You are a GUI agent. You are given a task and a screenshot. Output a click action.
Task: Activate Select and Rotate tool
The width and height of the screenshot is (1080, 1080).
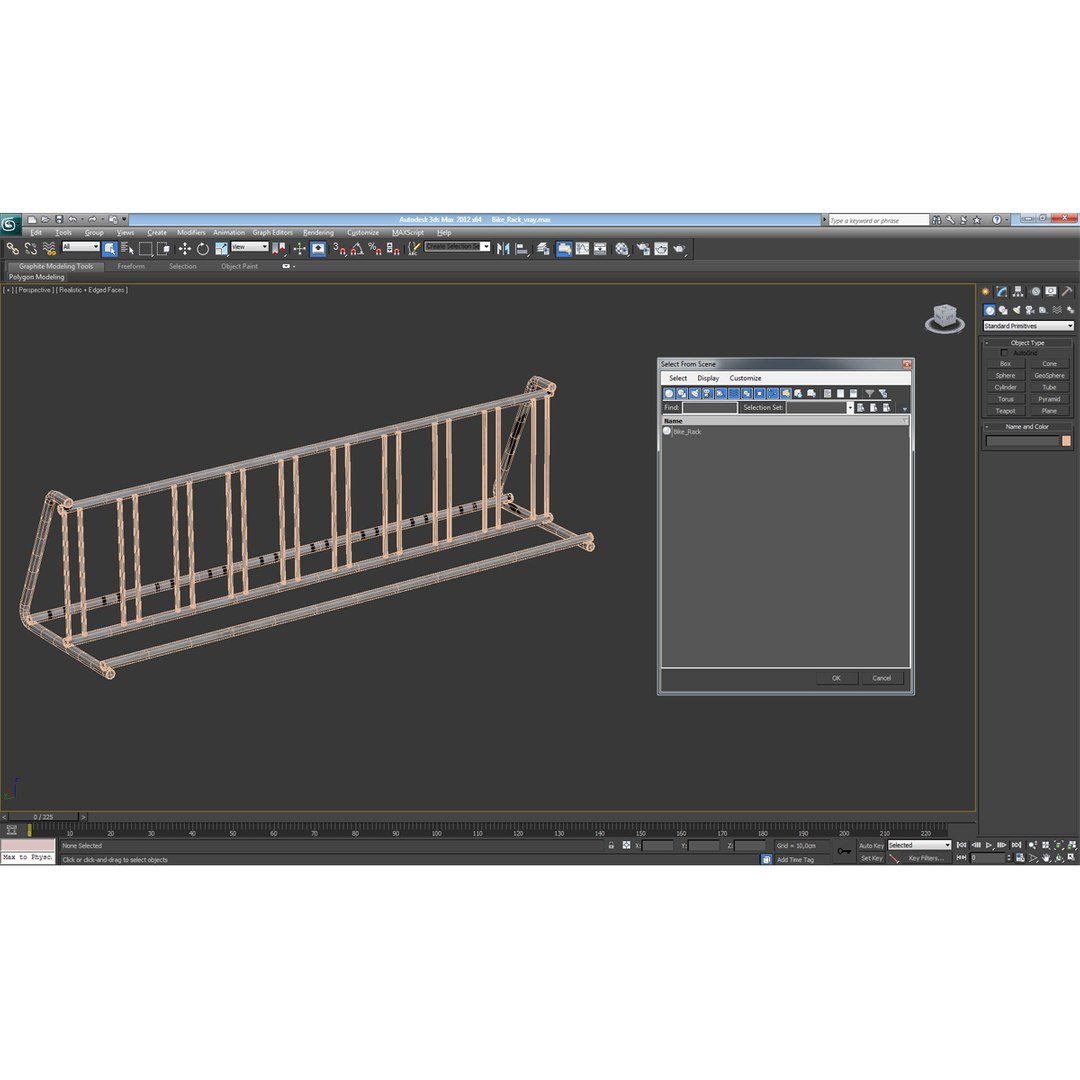point(202,249)
